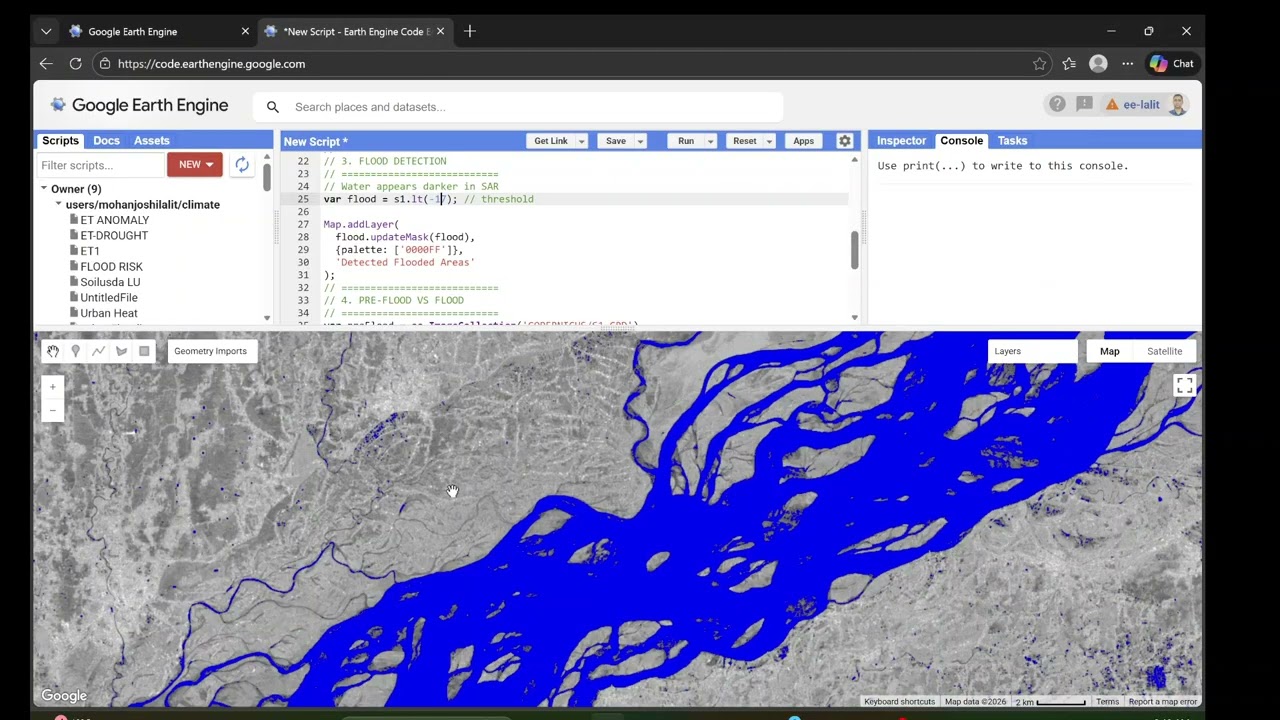Select the Console tab
Viewport: 1280px width, 720px height.
pyautogui.click(x=962, y=141)
